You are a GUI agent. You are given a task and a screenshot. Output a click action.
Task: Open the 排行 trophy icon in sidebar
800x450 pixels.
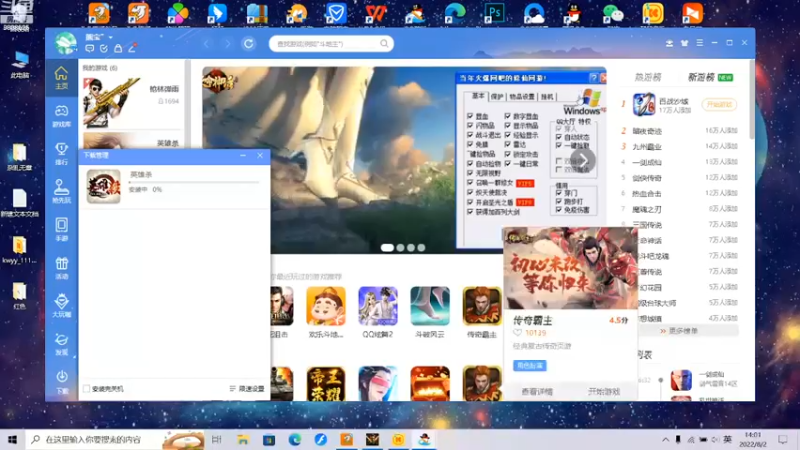[x=61, y=154]
